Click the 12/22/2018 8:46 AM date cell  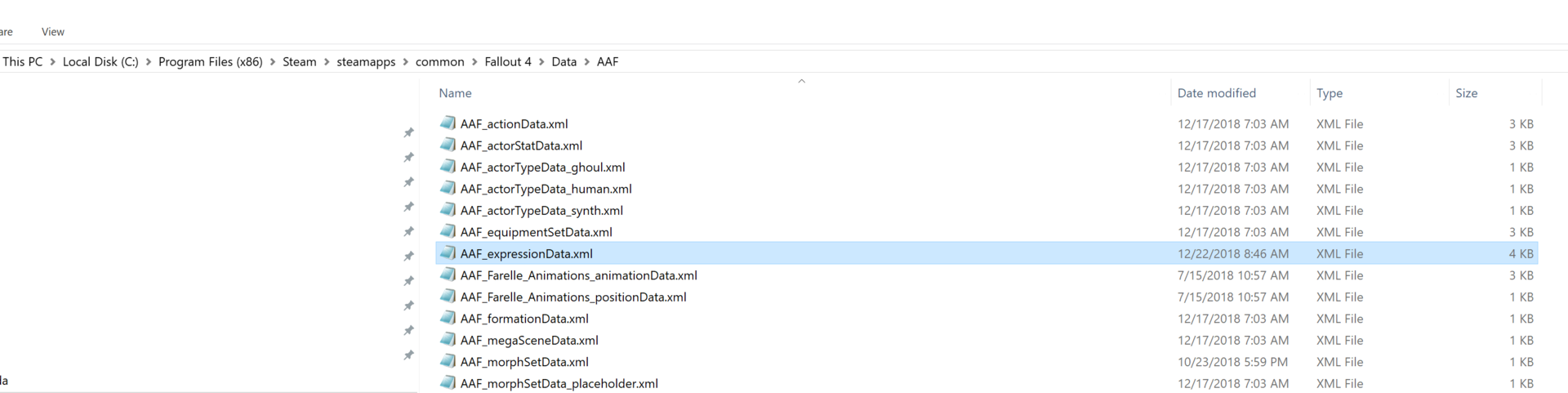point(1232,254)
